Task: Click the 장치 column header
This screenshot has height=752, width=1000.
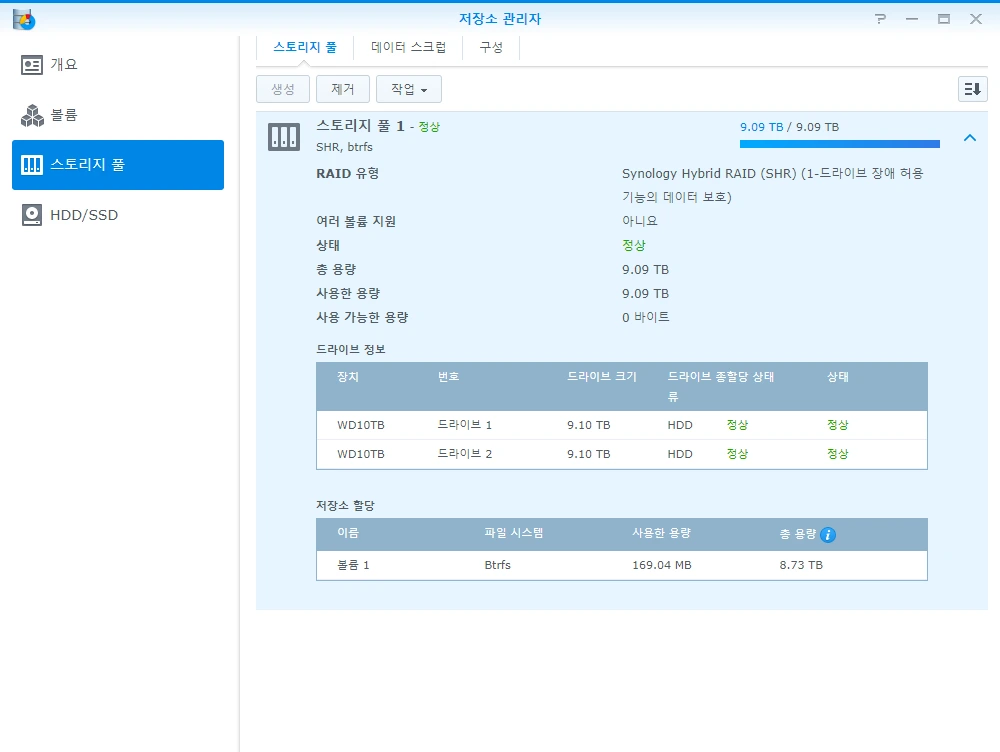Action: pyautogui.click(x=348, y=376)
